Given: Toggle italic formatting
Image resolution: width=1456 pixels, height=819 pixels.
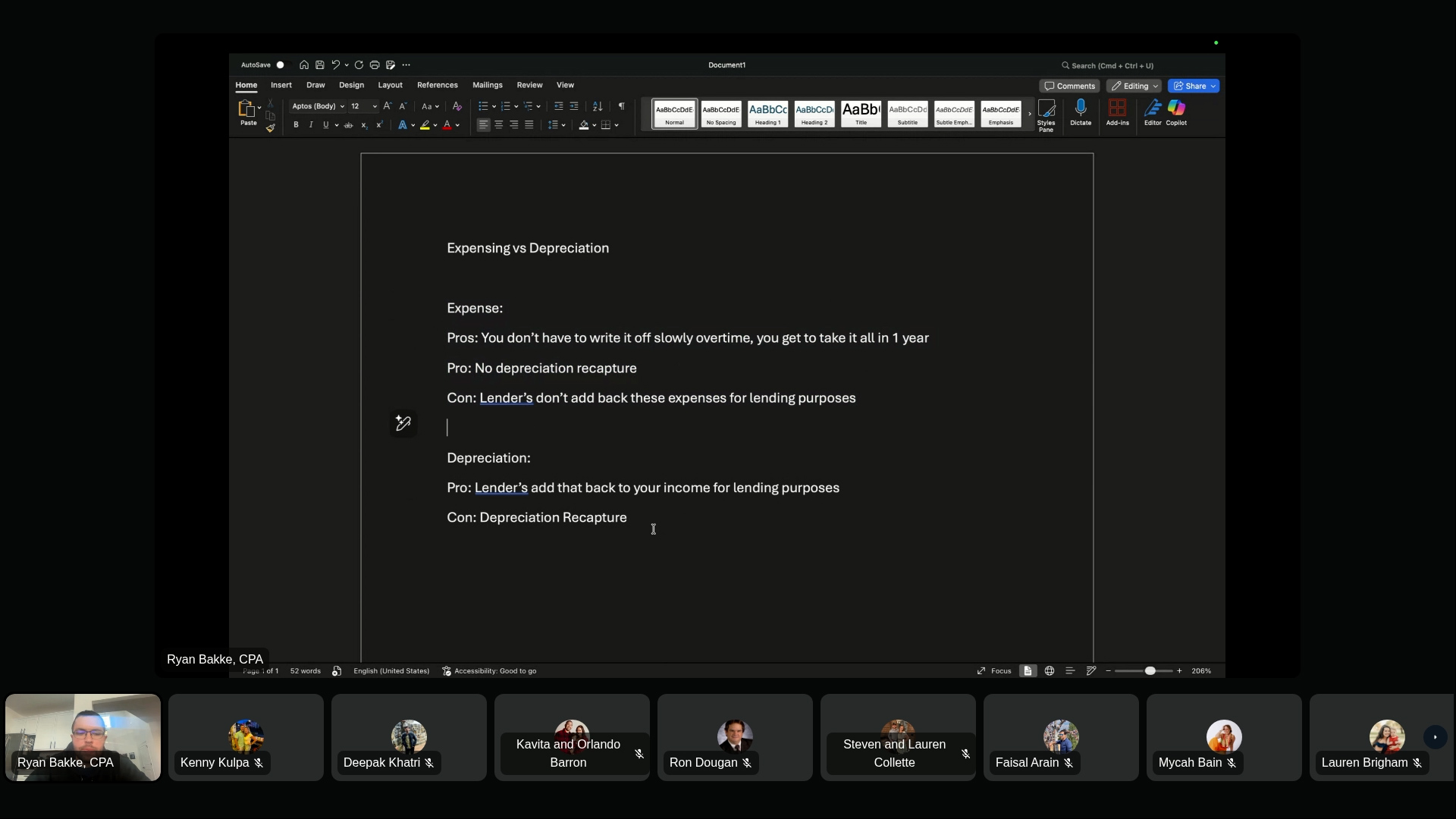Looking at the screenshot, I should [311, 125].
